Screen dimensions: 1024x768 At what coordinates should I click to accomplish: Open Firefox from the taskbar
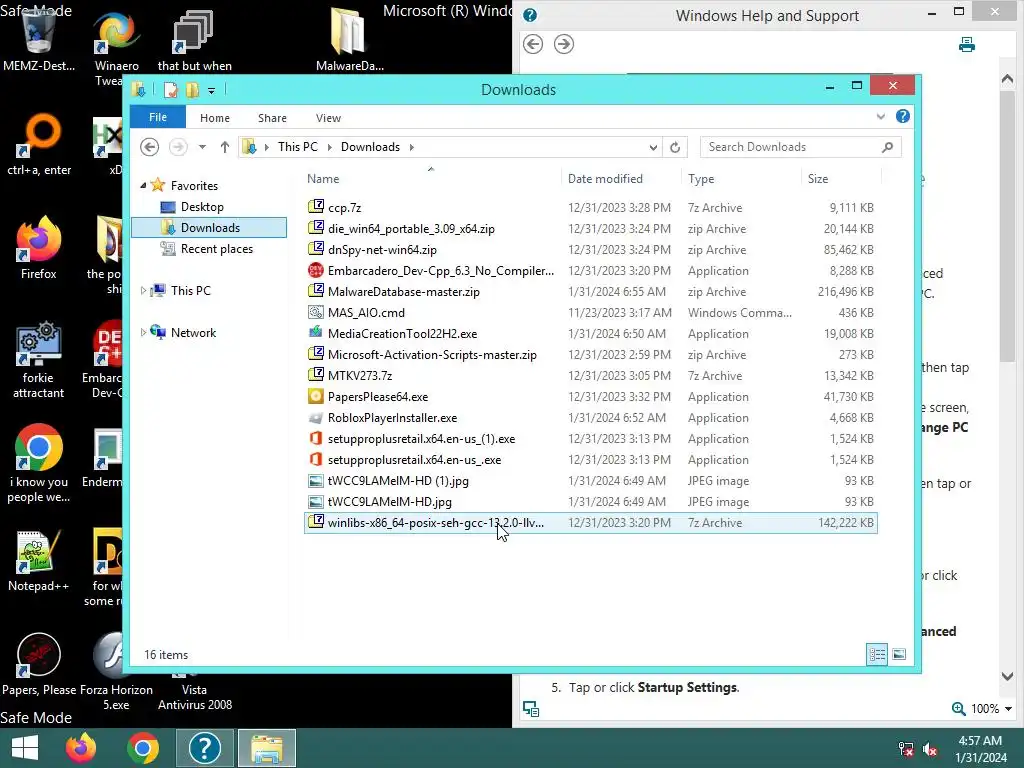point(81,748)
